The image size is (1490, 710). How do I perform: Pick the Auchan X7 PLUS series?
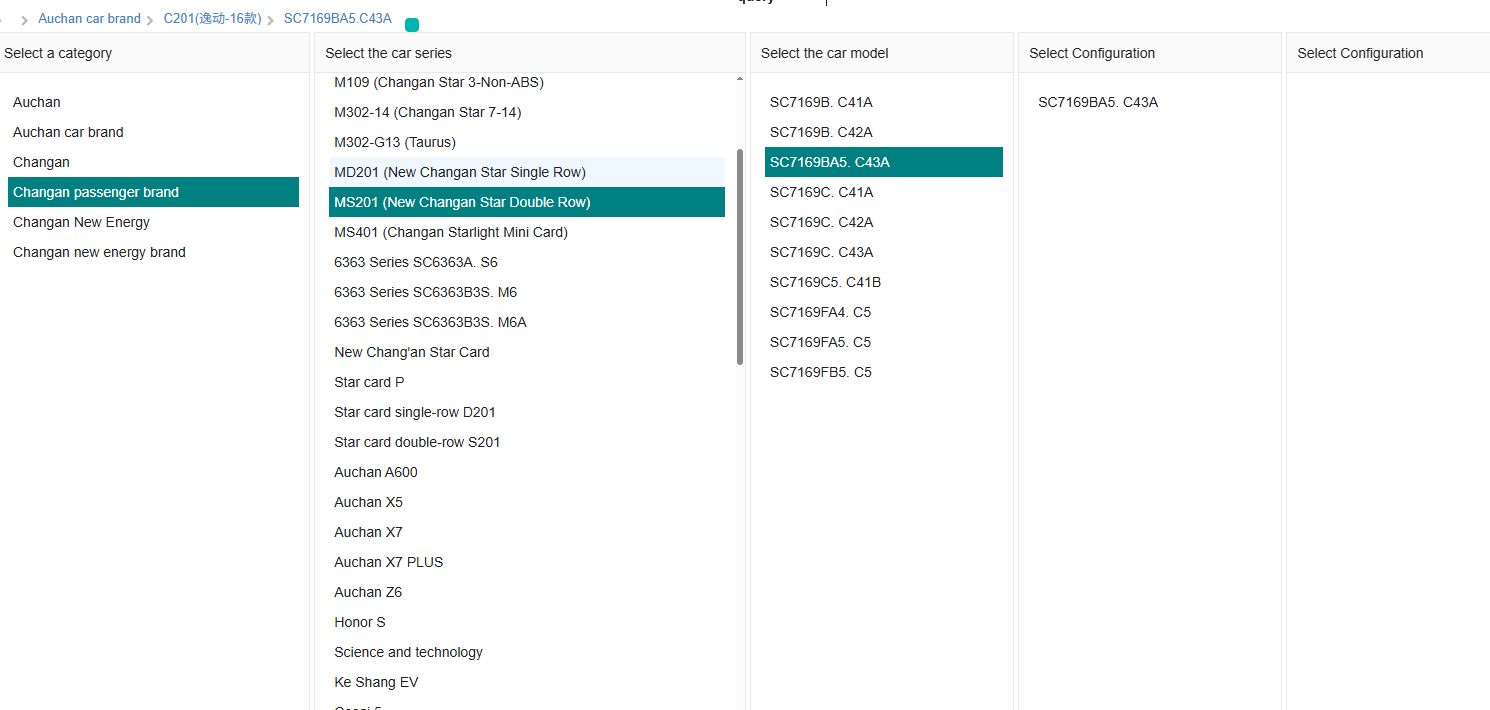(x=388, y=562)
